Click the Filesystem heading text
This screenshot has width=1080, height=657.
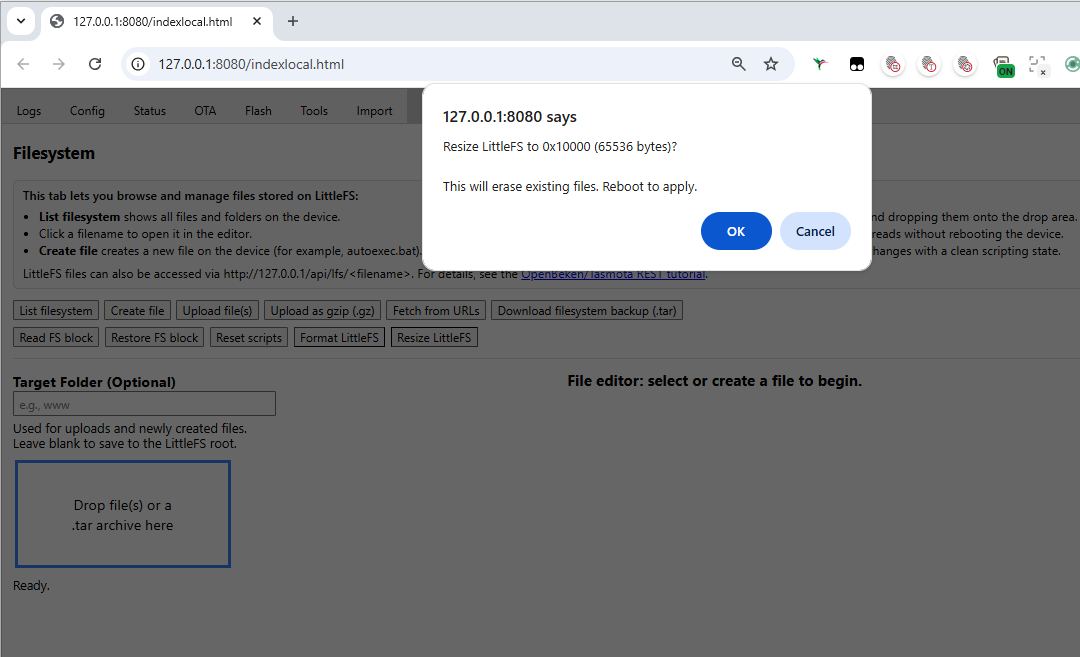[54, 153]
